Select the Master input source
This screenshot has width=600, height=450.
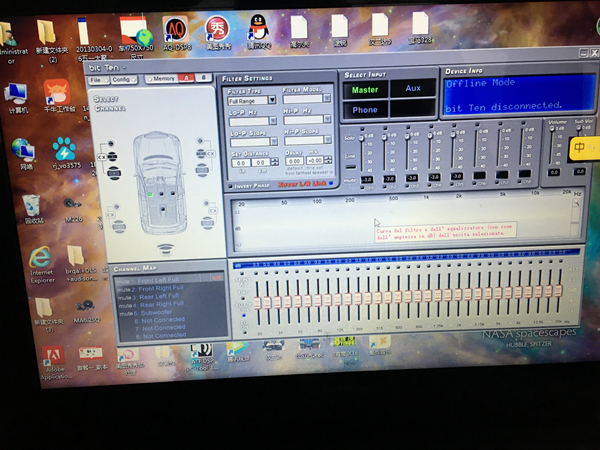click(366, 90)
